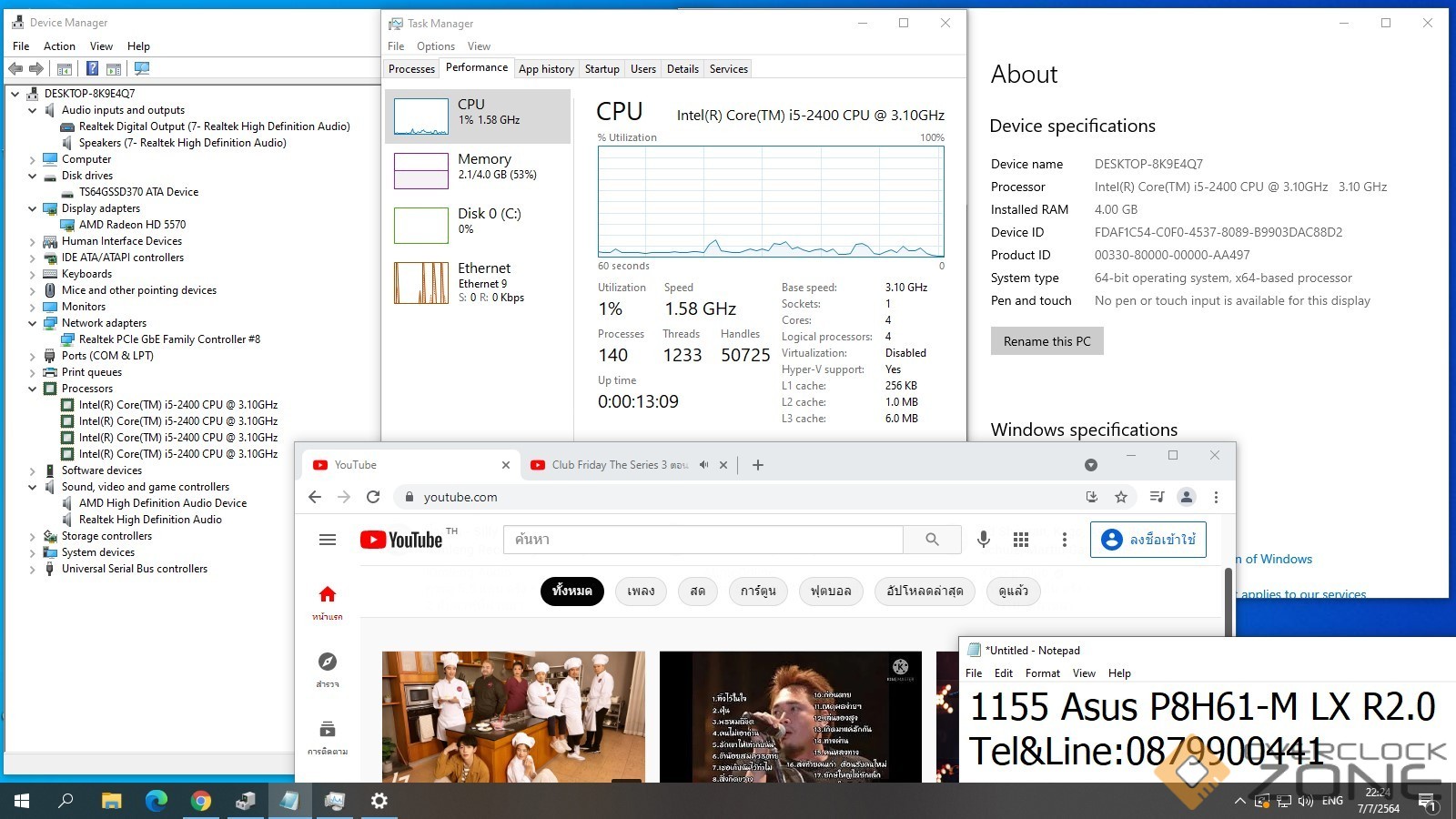Select the เพลง filter chip
The width and height of the screenshot is (1456, 819).
(x=641, y=591)
